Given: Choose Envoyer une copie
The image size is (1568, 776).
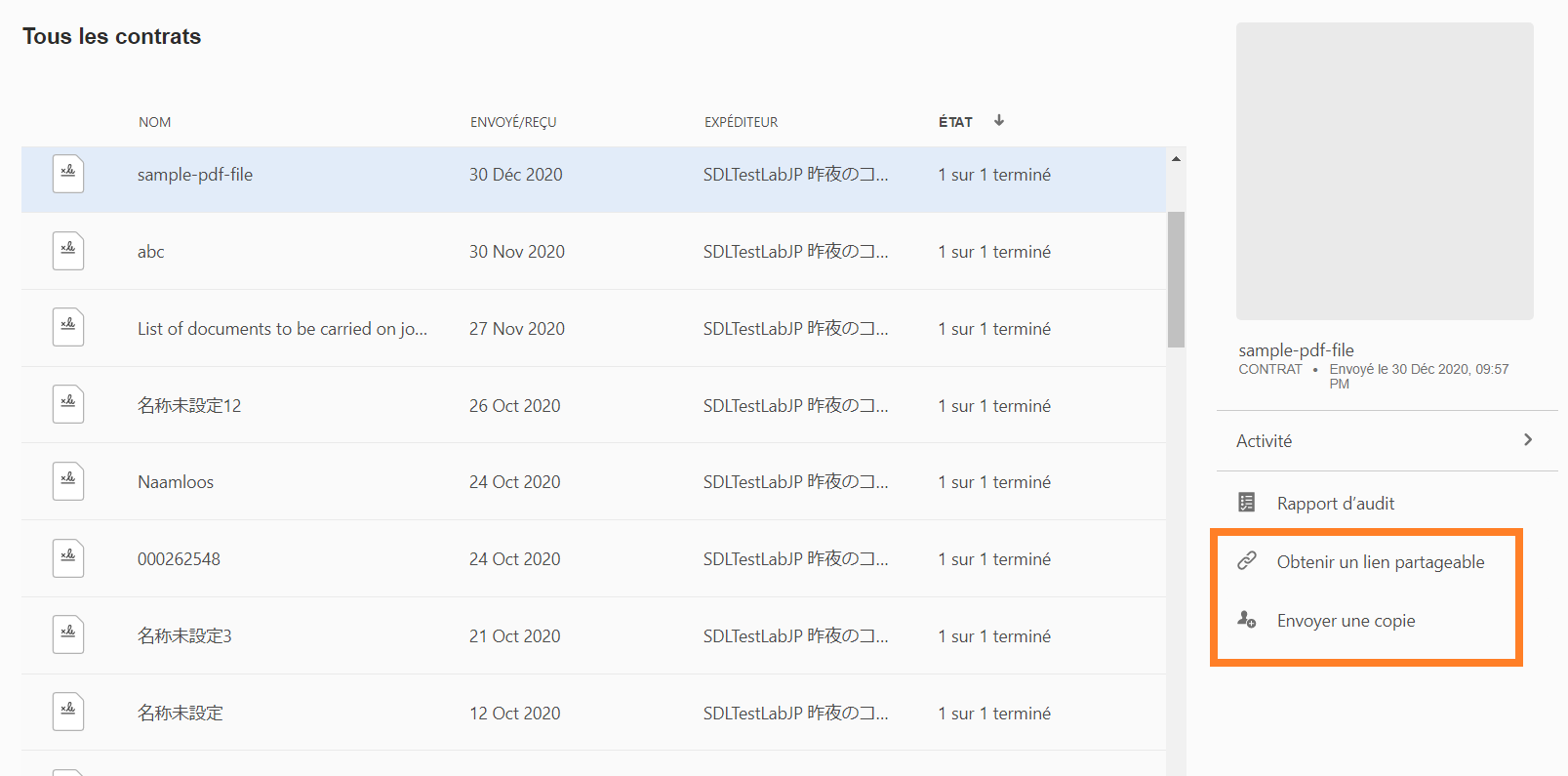Looking at the screenshot, I should pyautogui.click(x=1346, y=621).
